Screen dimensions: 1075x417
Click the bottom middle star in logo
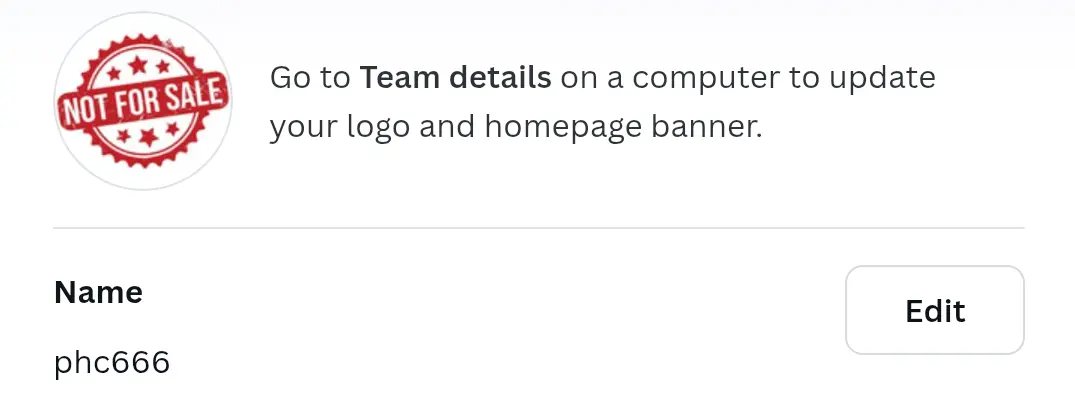pyautogui.click(x=149, y=137)
